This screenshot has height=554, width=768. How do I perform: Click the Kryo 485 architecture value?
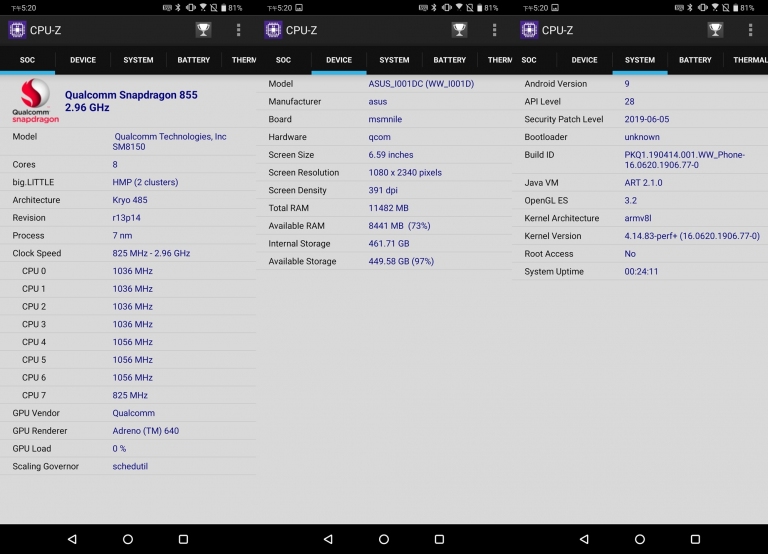click(130, 200)
